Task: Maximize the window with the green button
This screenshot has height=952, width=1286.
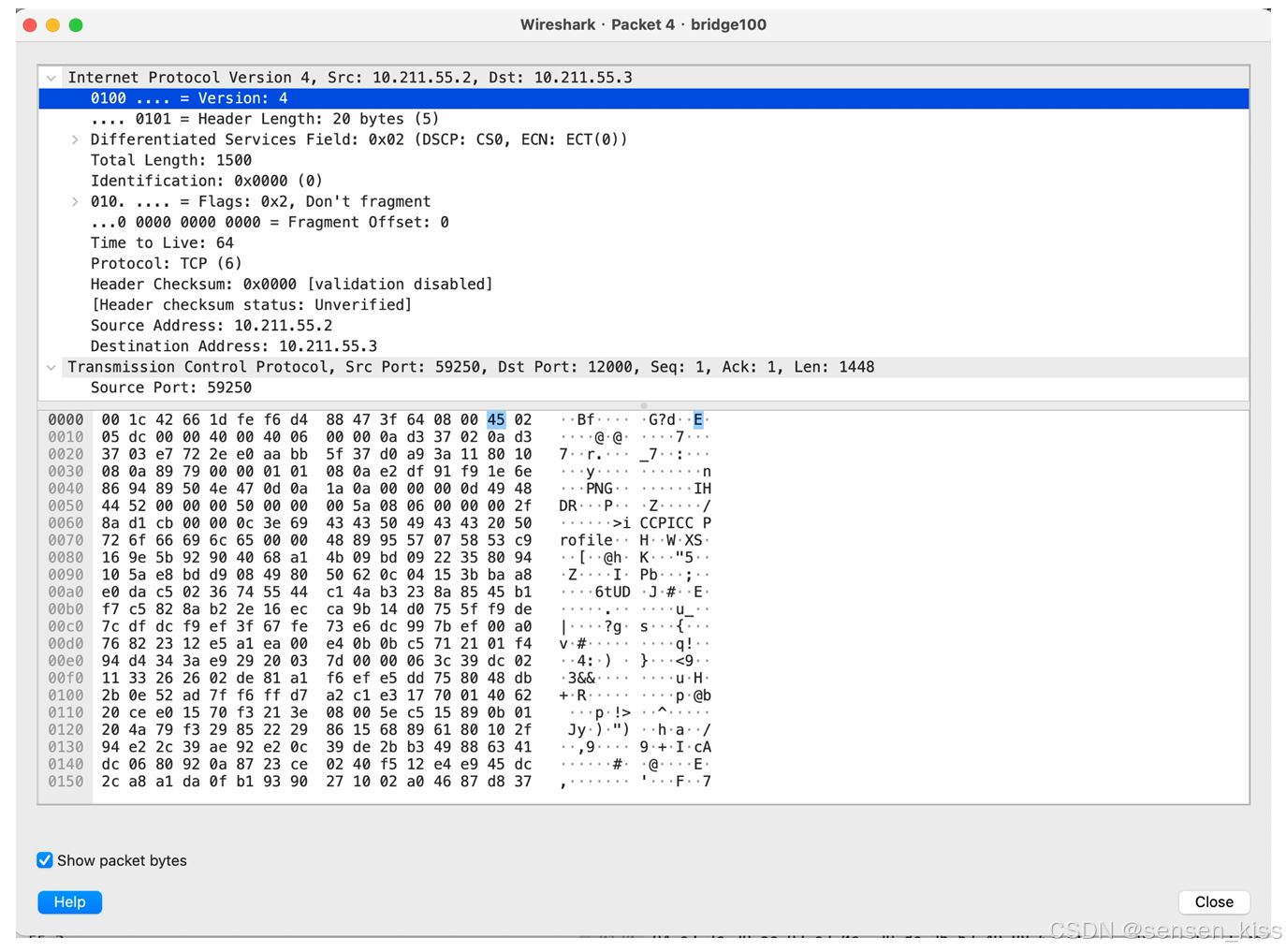Action: 76,25
